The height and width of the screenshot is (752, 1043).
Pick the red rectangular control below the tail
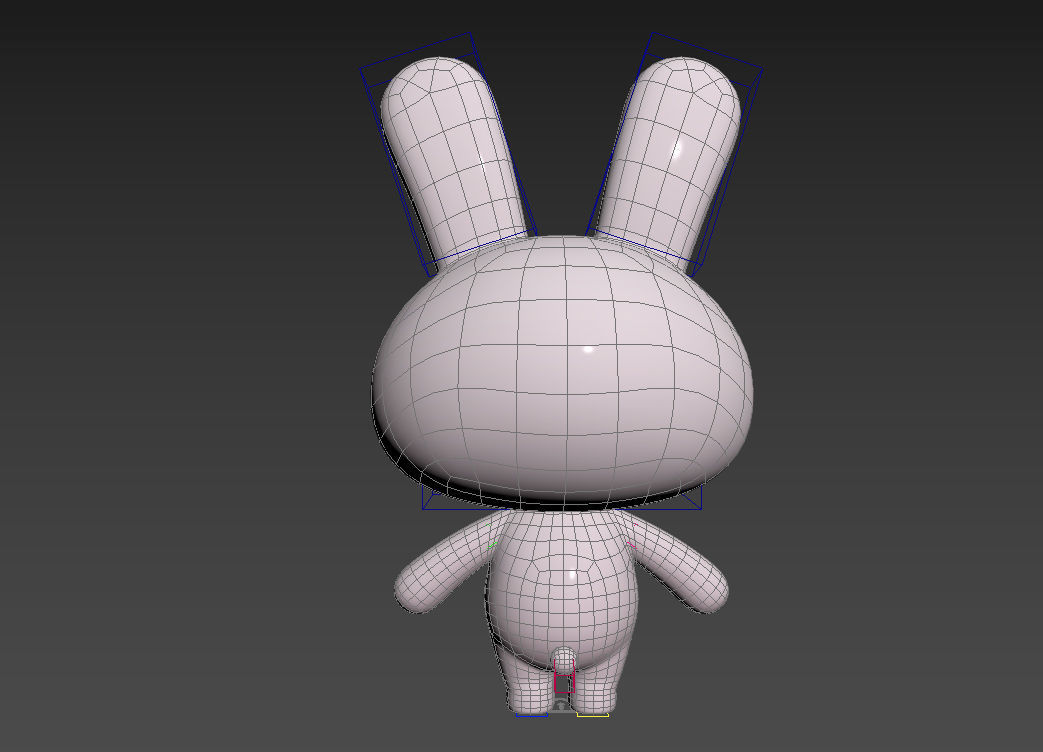[564, 682]
